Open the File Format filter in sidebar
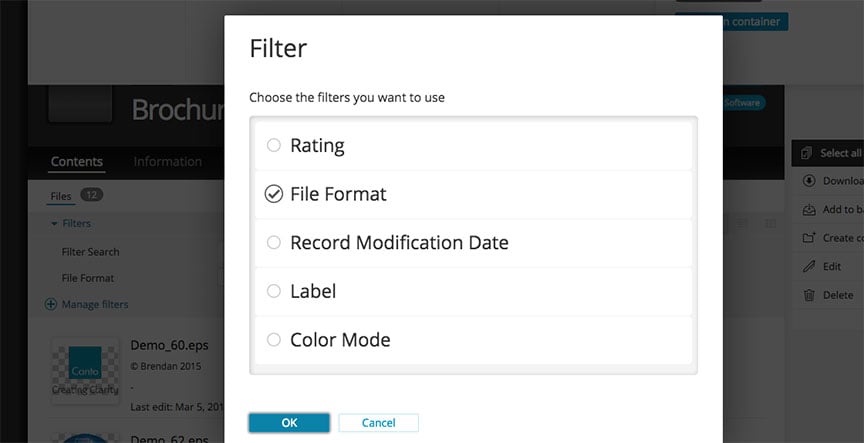Viewport: 864px width, 443px height. click(x=88, y=278)
